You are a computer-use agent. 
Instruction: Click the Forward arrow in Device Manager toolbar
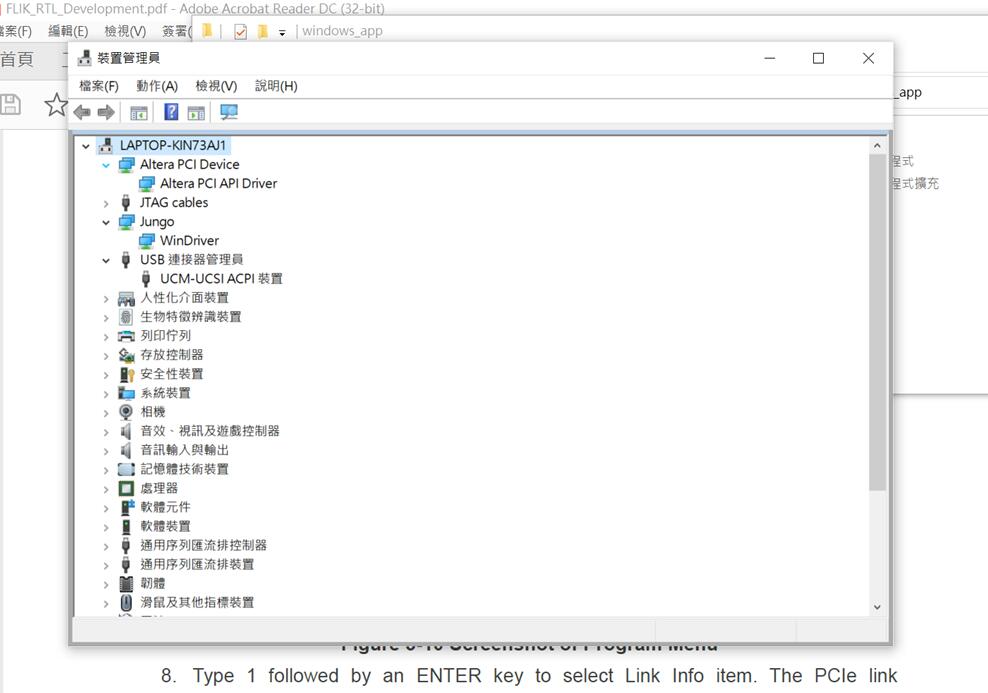106,113
